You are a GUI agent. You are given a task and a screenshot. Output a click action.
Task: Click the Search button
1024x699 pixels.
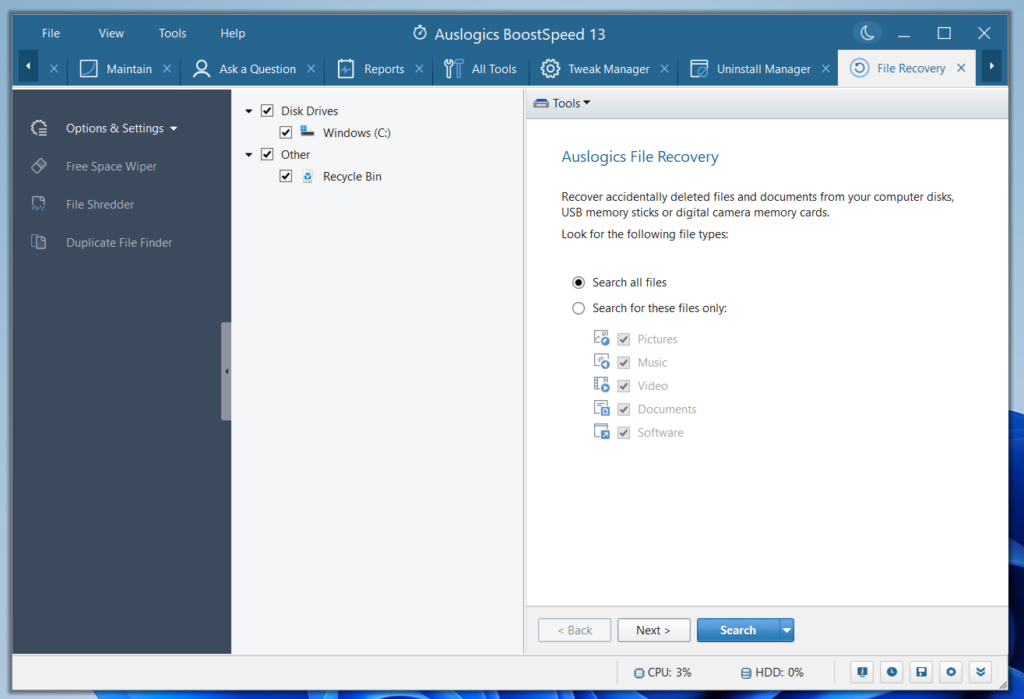[x=737, y=630]
